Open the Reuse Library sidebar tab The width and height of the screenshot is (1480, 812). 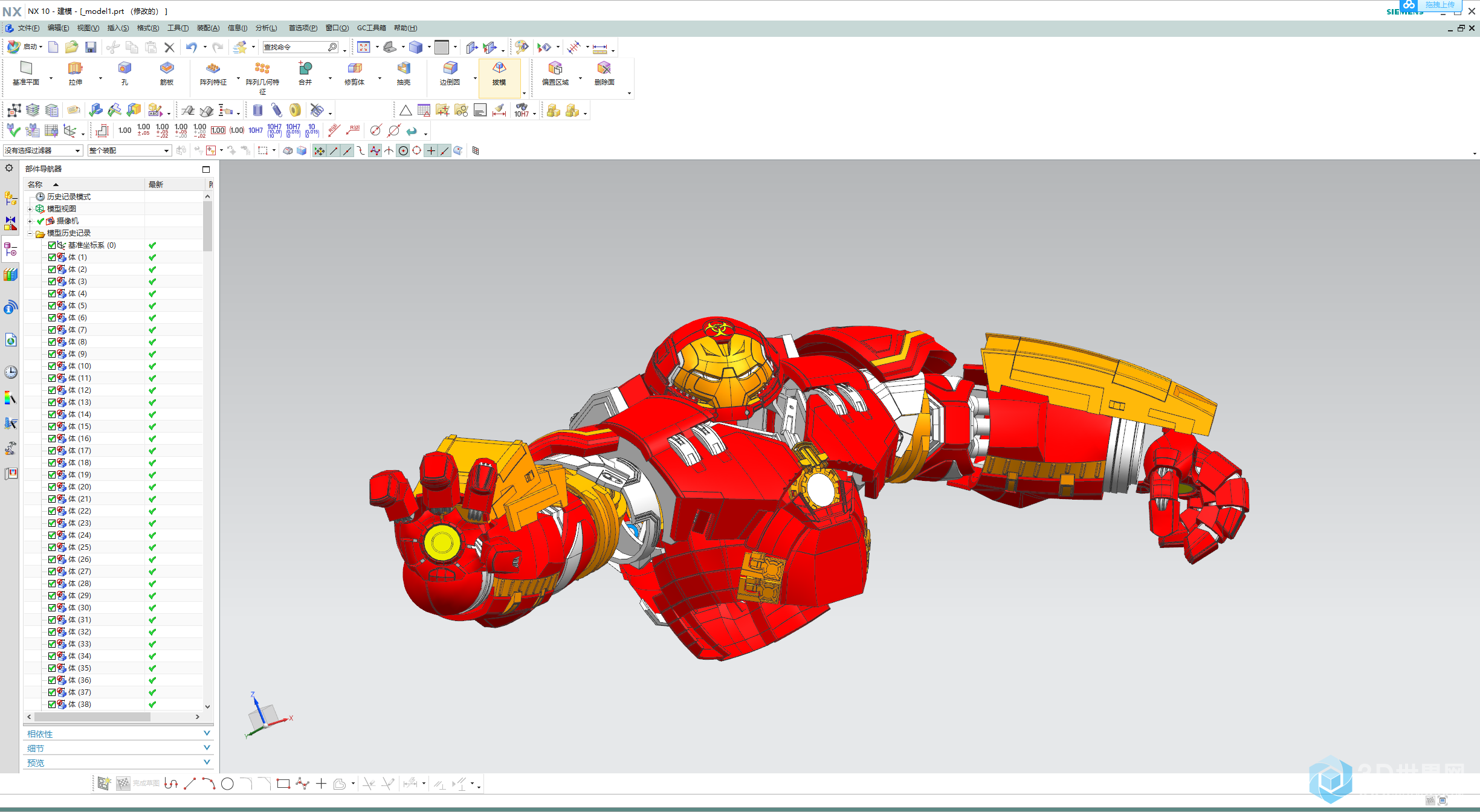[x=11, y=275]
